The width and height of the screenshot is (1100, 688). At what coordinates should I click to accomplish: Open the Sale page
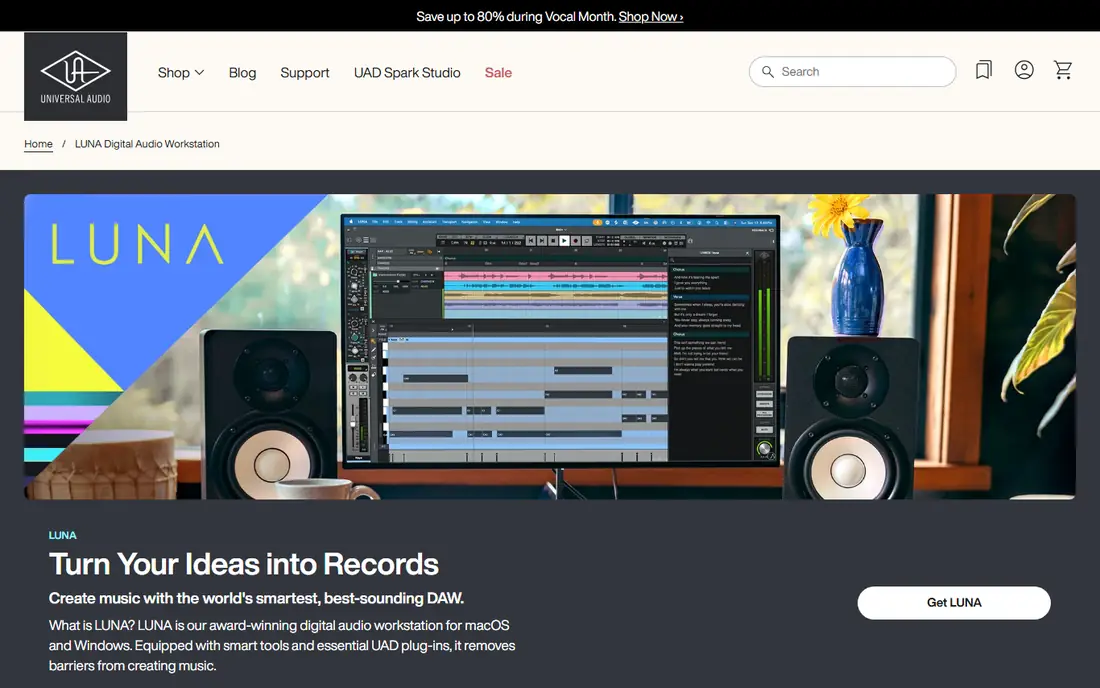(498, 73)
